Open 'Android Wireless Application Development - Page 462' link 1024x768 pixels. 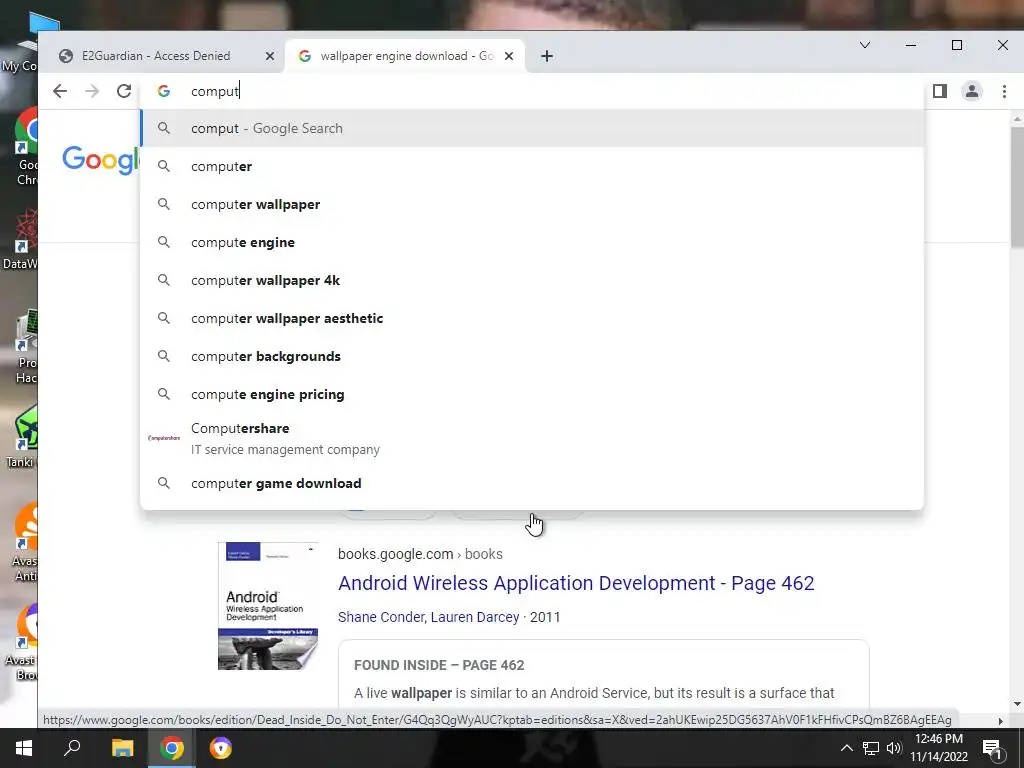click(x=576, y=583)
